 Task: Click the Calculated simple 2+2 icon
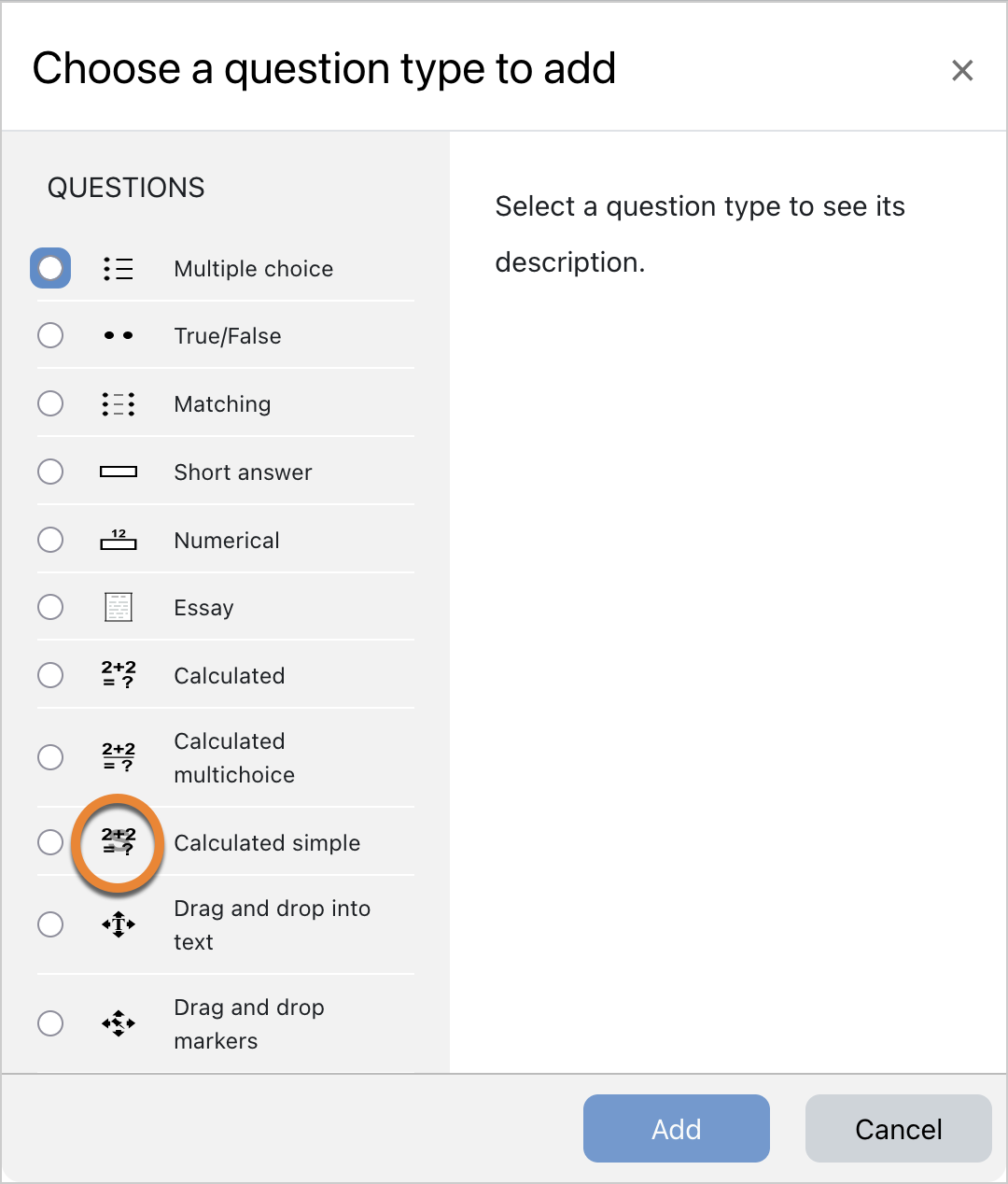point(119,841)
